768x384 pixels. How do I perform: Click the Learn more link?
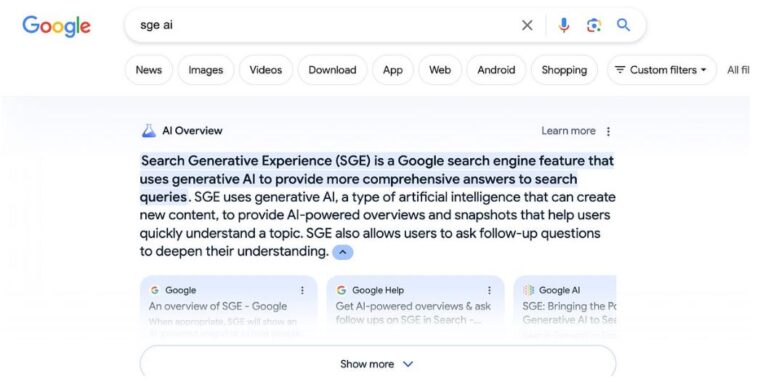tap(568, 131)
